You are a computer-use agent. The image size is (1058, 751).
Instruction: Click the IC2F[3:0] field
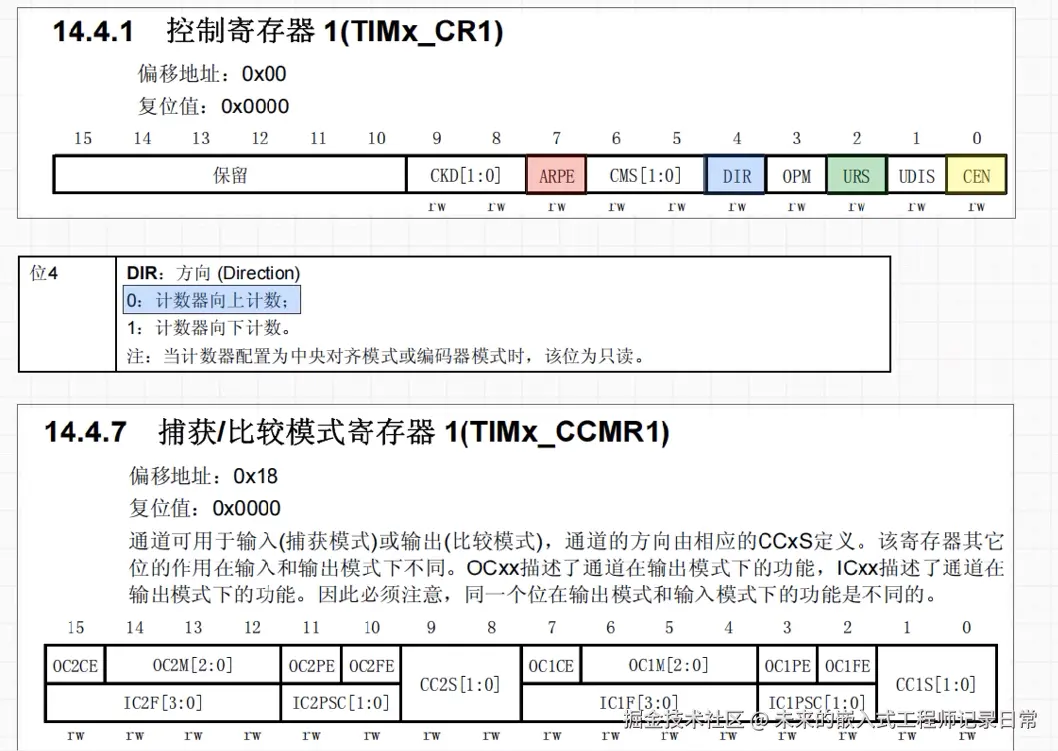tap(163, 703)
